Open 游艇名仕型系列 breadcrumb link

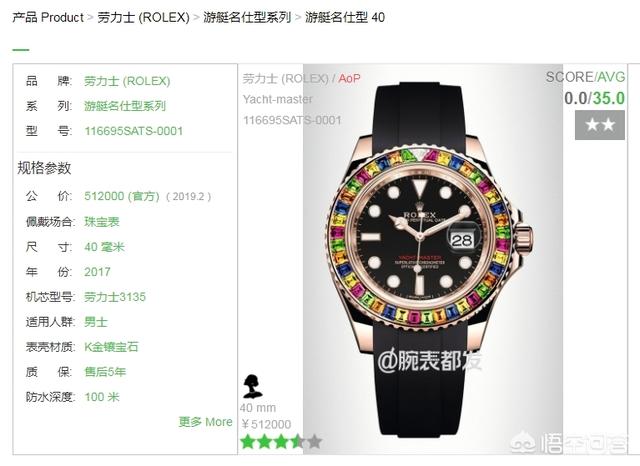point(247,18)
